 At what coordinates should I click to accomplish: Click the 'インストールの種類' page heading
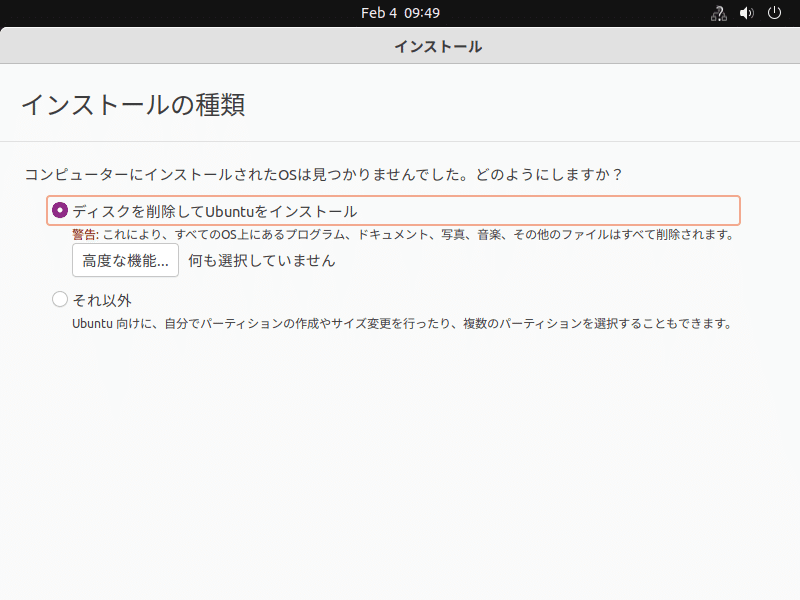pos(133,105)
